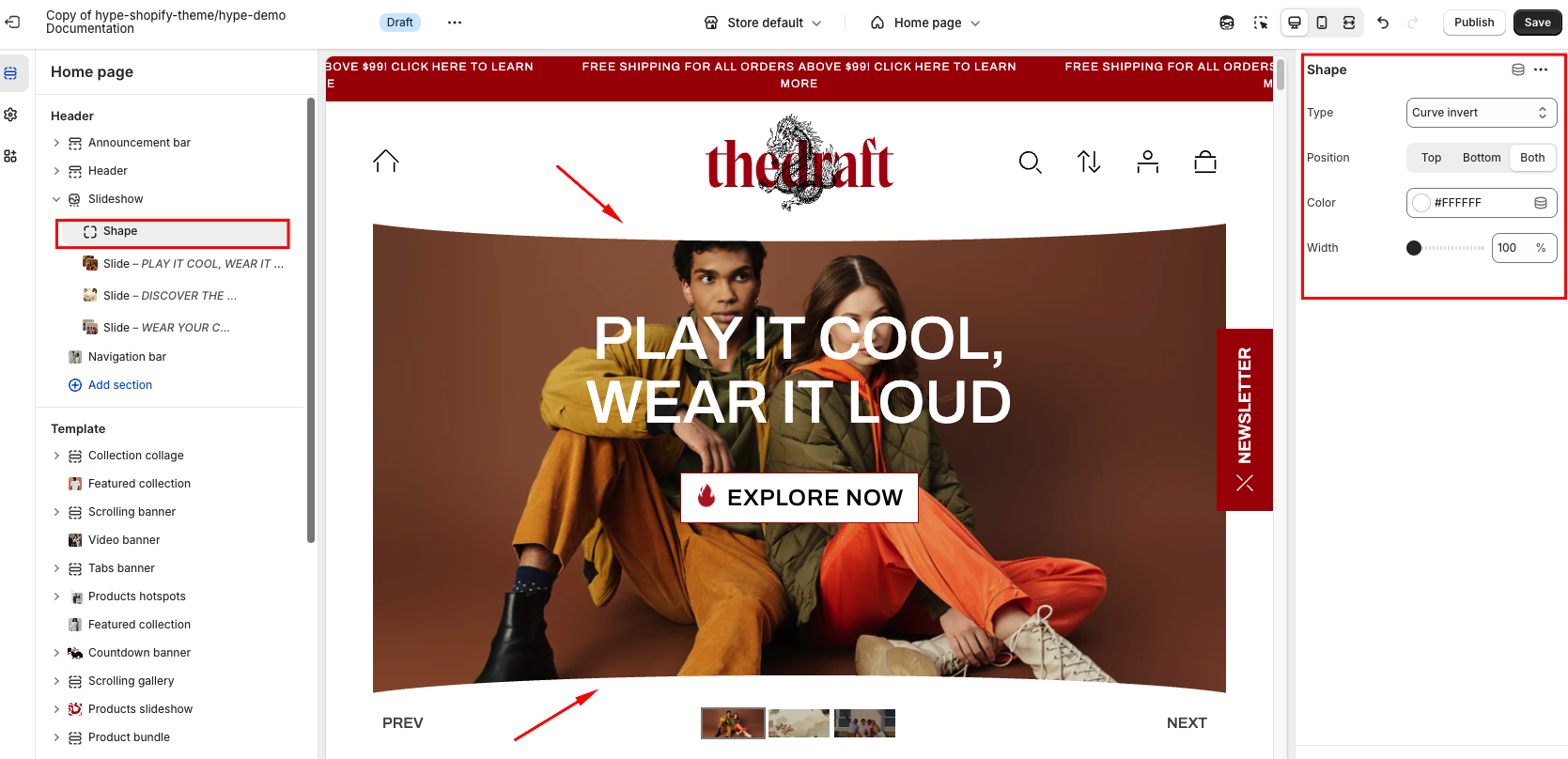
Task: Click the dynamic source icon in Color field
Action: tap(1541, 203)
